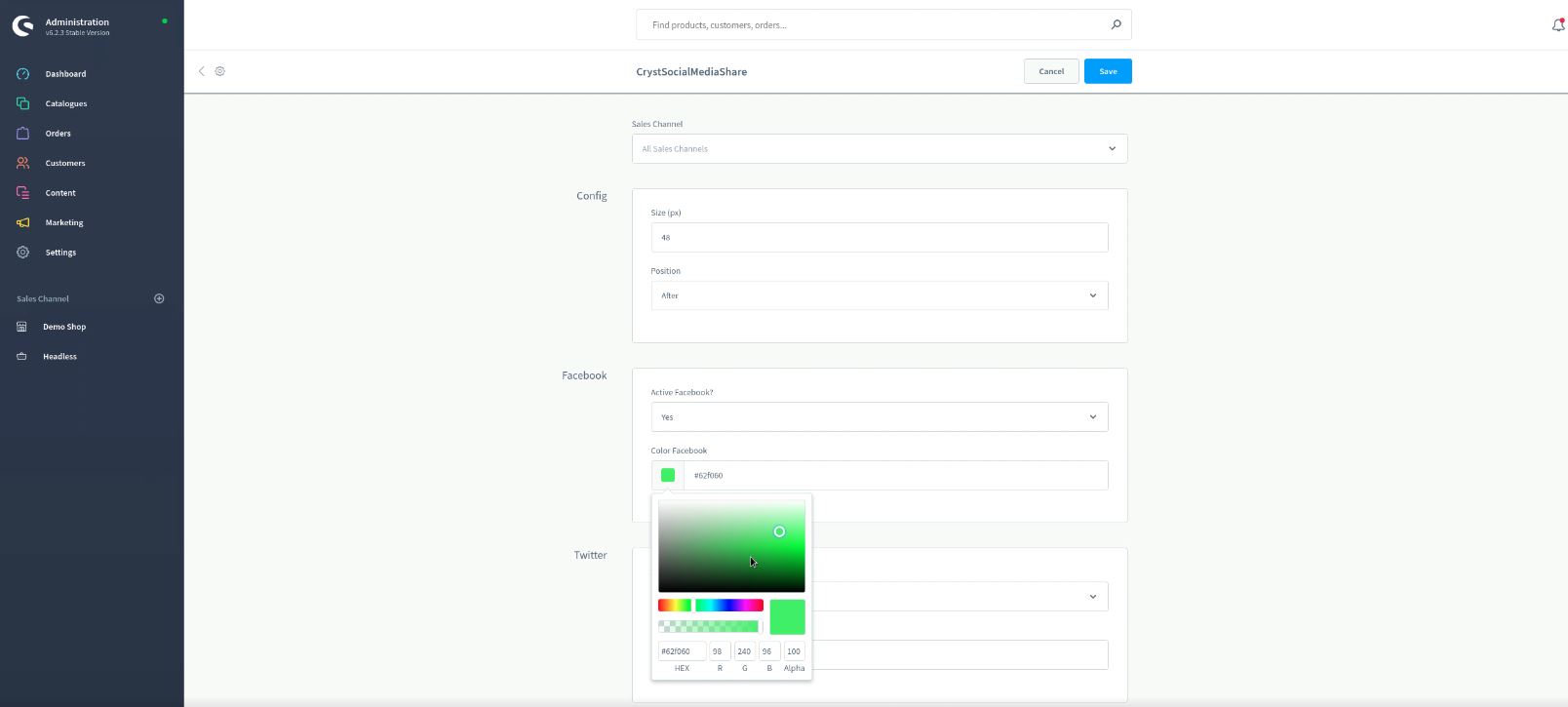Click the Marketing megaphone icon
The image size is (1568, 707).
pos(22,222)
